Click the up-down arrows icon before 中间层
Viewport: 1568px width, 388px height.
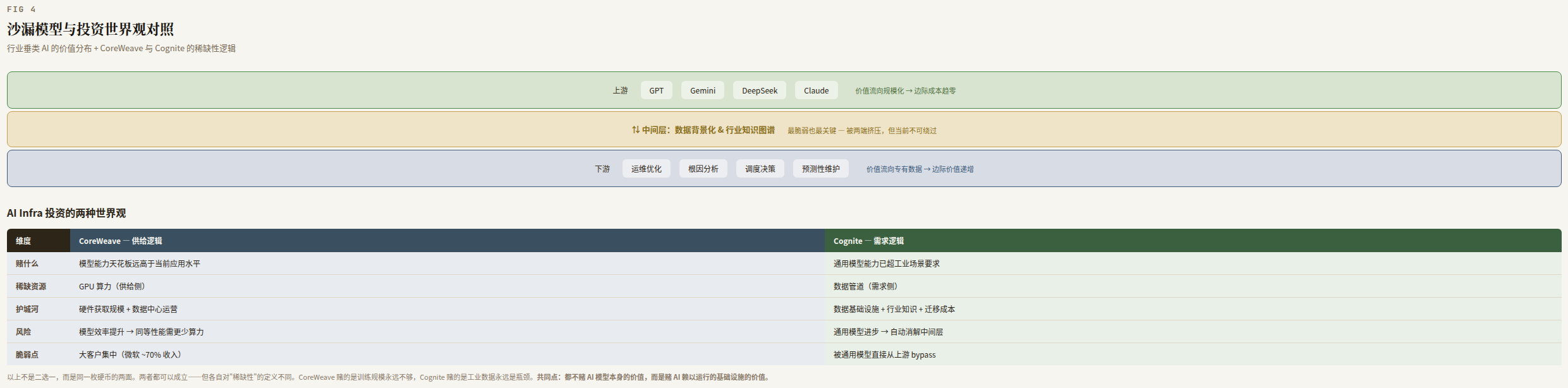pos(636,130)
